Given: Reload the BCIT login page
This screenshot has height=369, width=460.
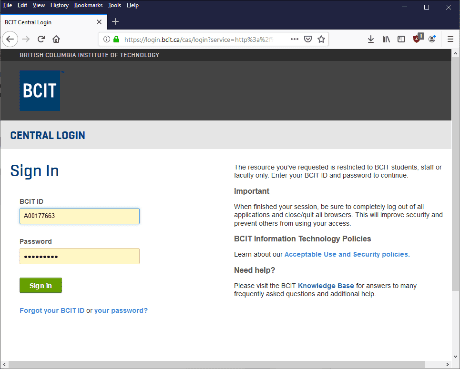Looking at the screenshot, I should (x=41, y=39).
